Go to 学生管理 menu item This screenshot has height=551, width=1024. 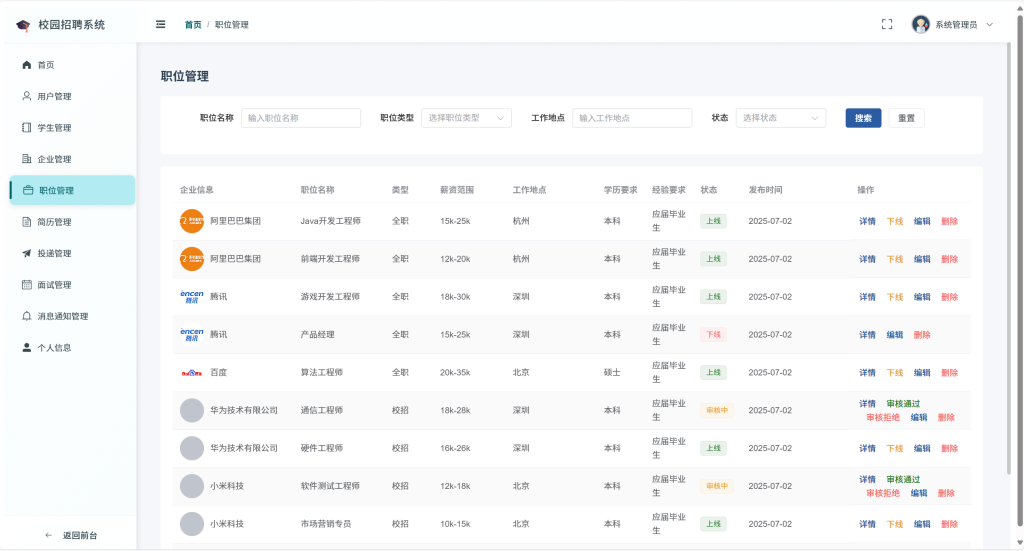72,127
